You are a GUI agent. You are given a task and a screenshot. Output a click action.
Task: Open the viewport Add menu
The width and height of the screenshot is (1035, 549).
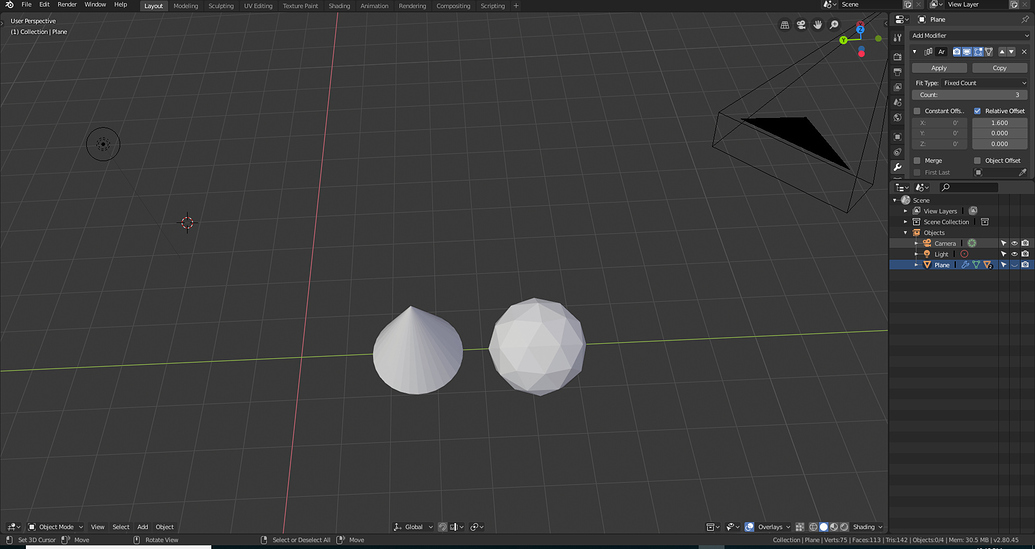pos(143,527)
